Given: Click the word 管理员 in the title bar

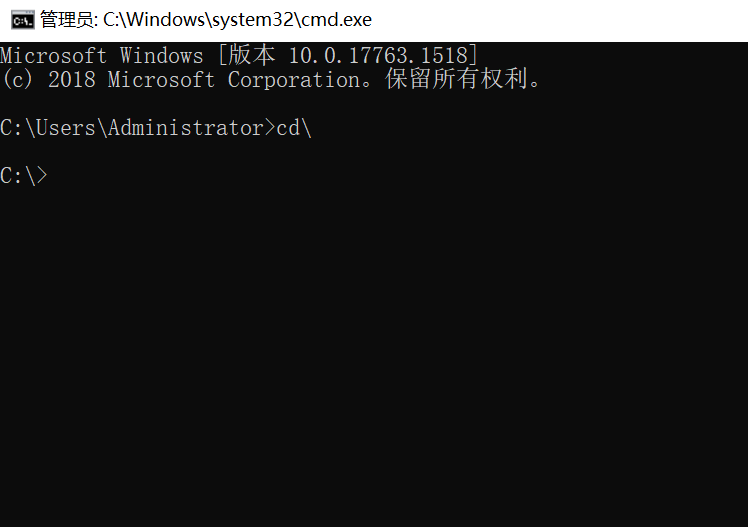Looking at the screenshot, I should [68, 20].
